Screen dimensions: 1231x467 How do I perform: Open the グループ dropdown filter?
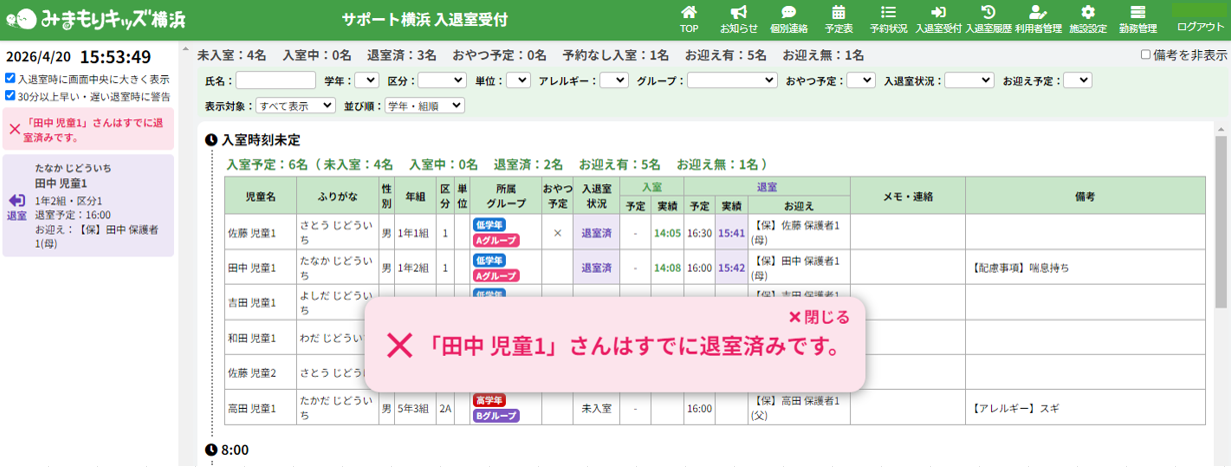(731, 80)
